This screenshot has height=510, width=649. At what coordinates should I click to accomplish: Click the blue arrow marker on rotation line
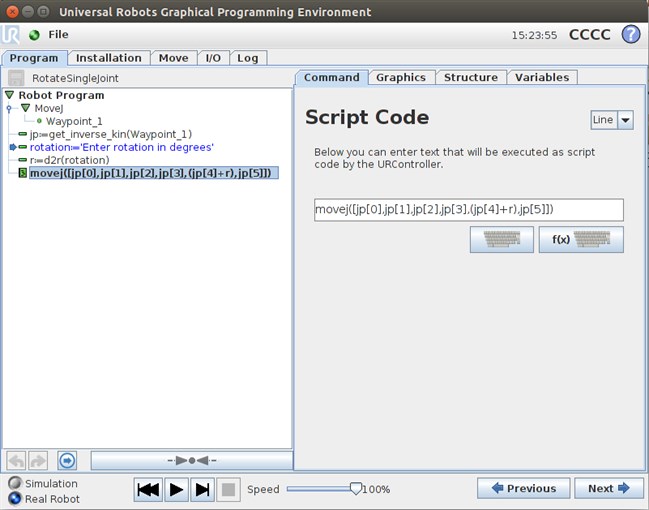click(13, 147)
